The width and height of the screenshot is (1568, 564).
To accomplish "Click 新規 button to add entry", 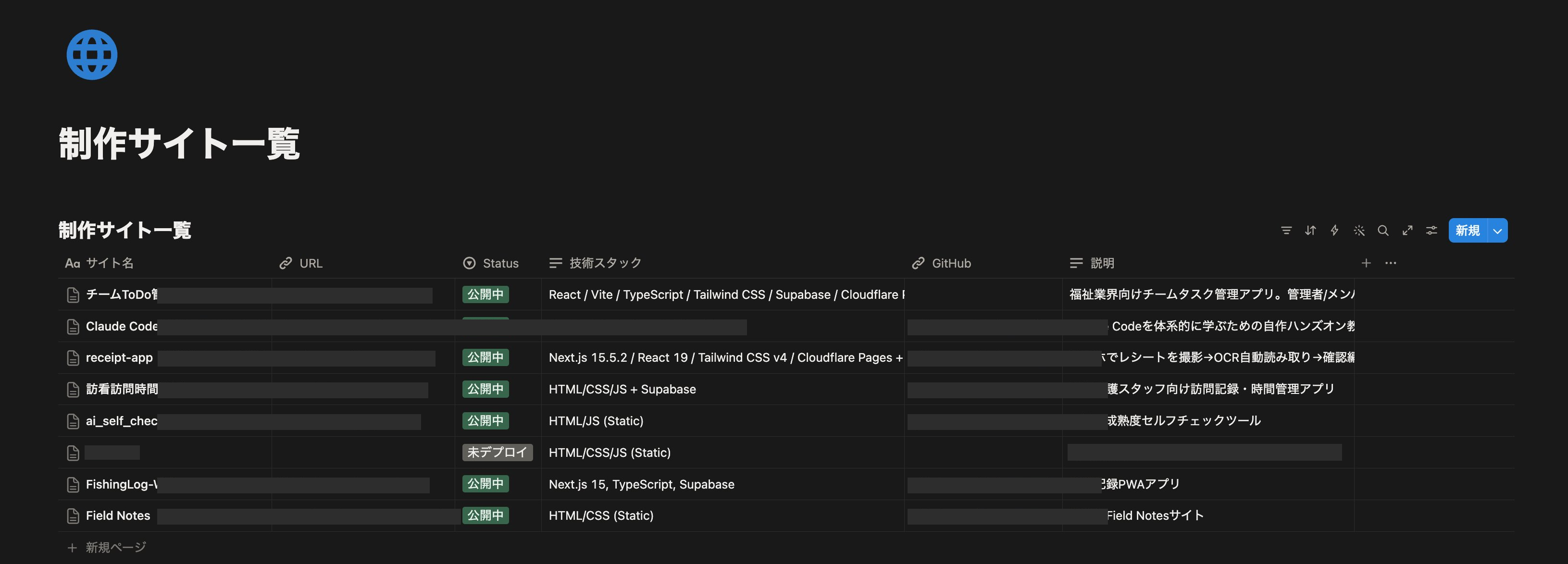I will click(1468, 231).
